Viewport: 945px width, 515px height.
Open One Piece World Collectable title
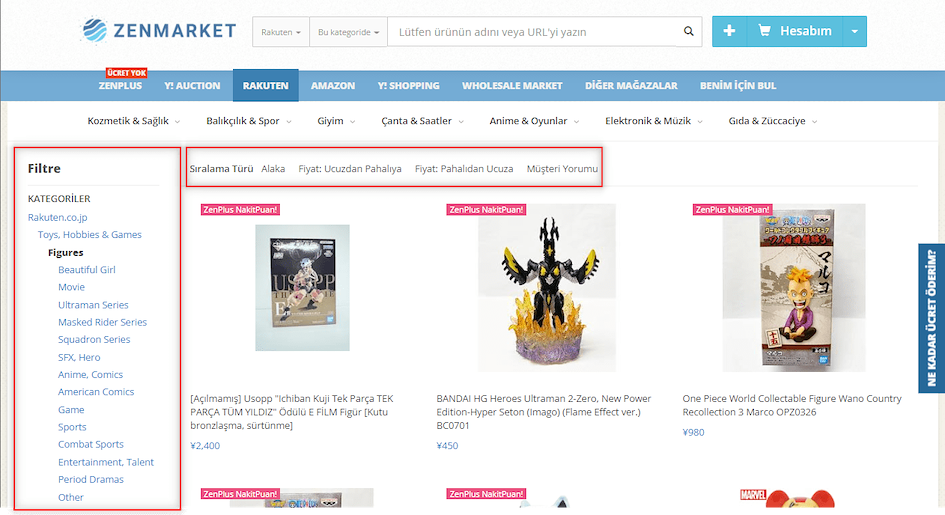[x=792, y=405]
